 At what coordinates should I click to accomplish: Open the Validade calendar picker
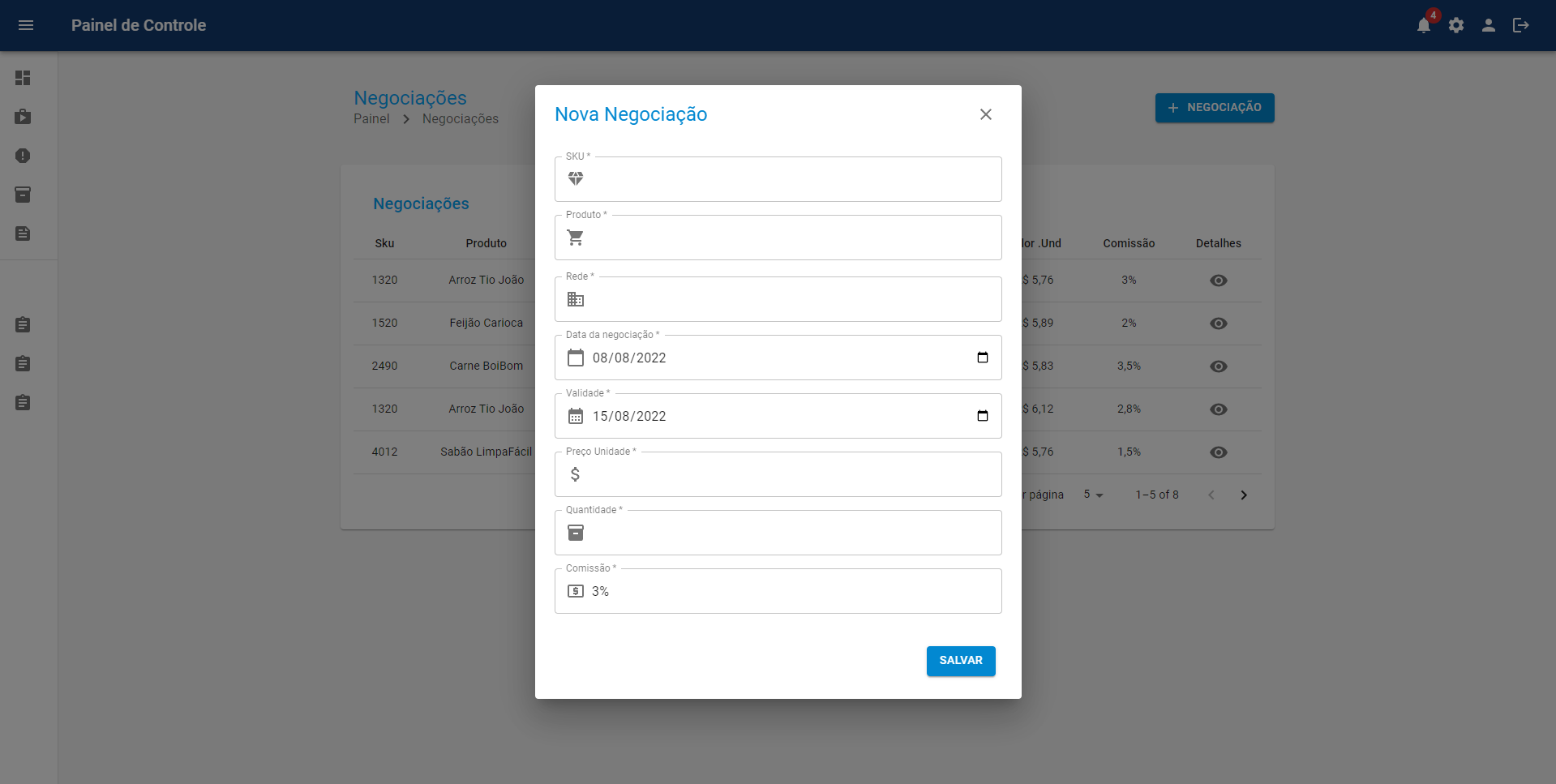[983, 416]
